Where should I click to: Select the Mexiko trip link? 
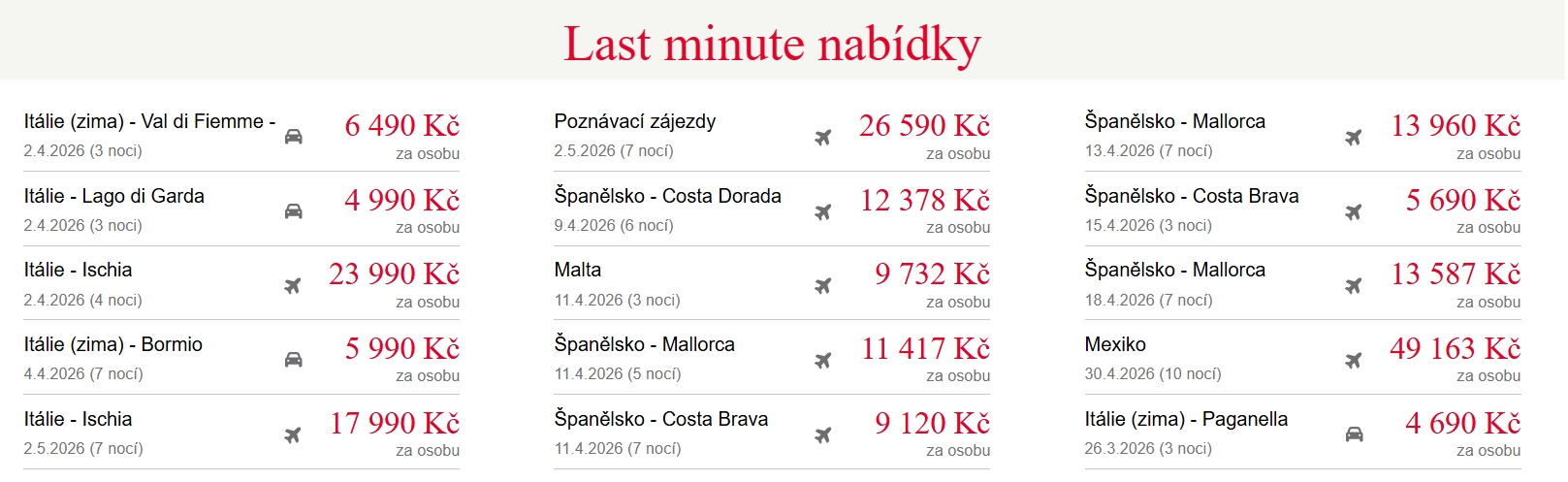[1115, 345]
